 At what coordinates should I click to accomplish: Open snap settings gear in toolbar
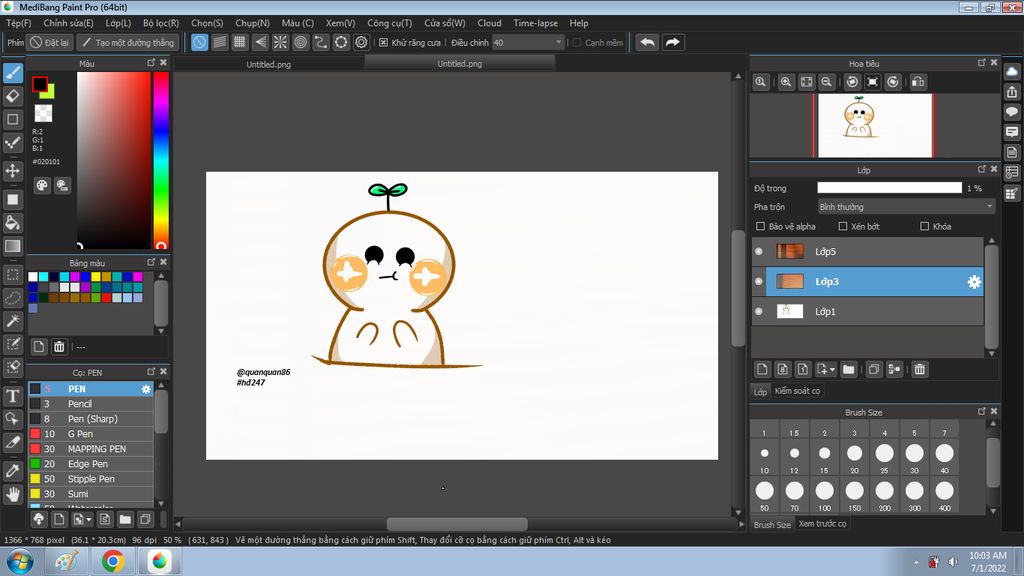coord(361,42)
